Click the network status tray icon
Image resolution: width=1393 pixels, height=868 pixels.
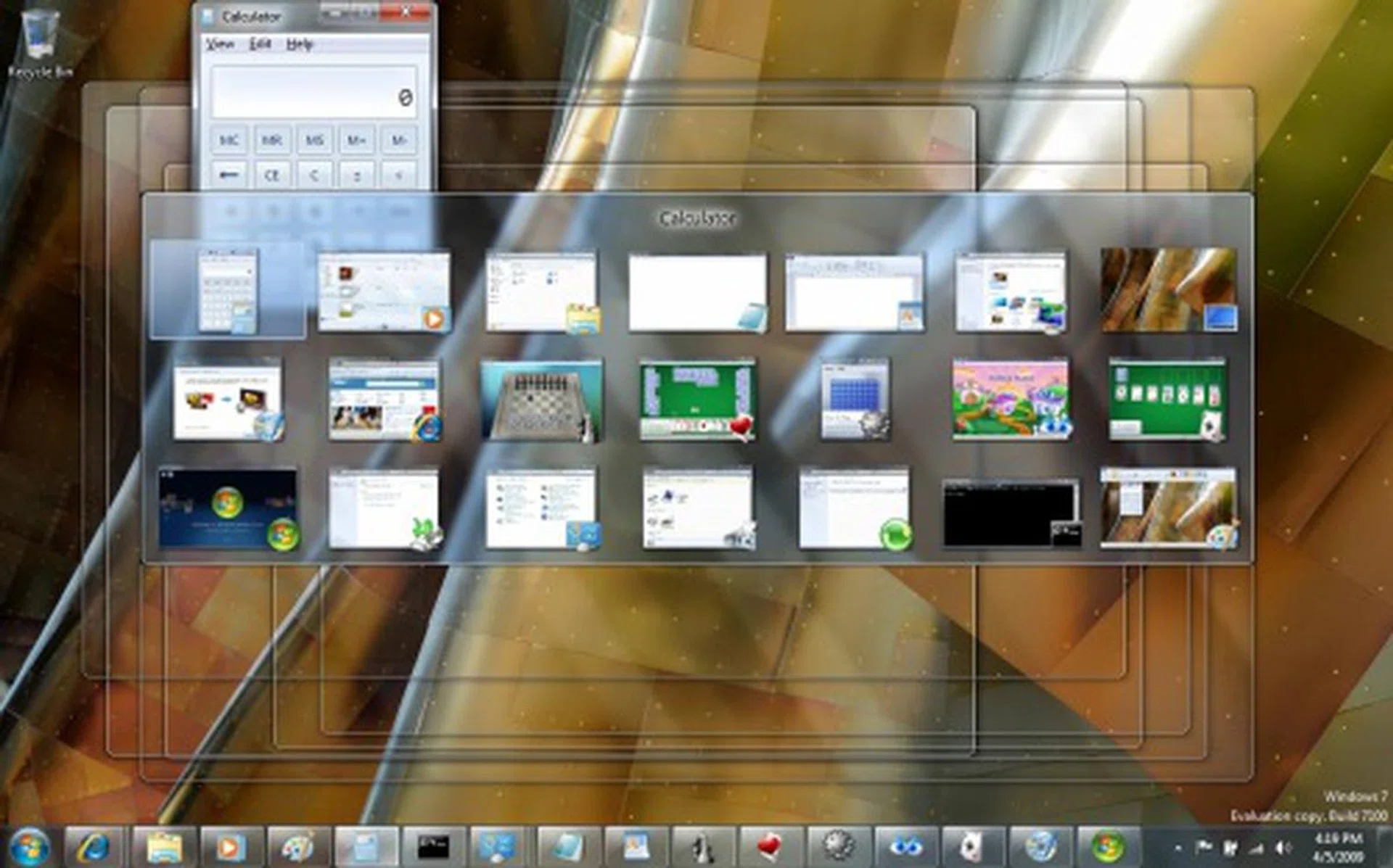[1257, 847]
